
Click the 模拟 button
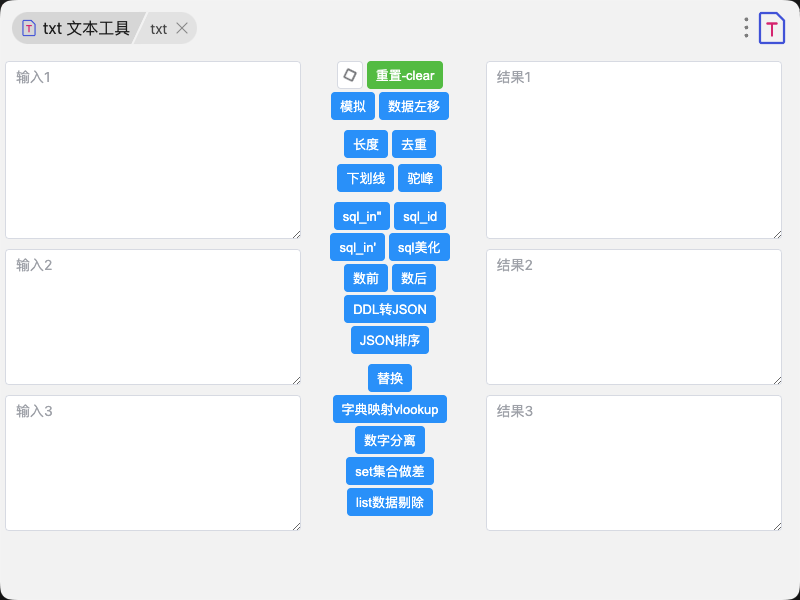pyautogui.click(x=353, y=106)
